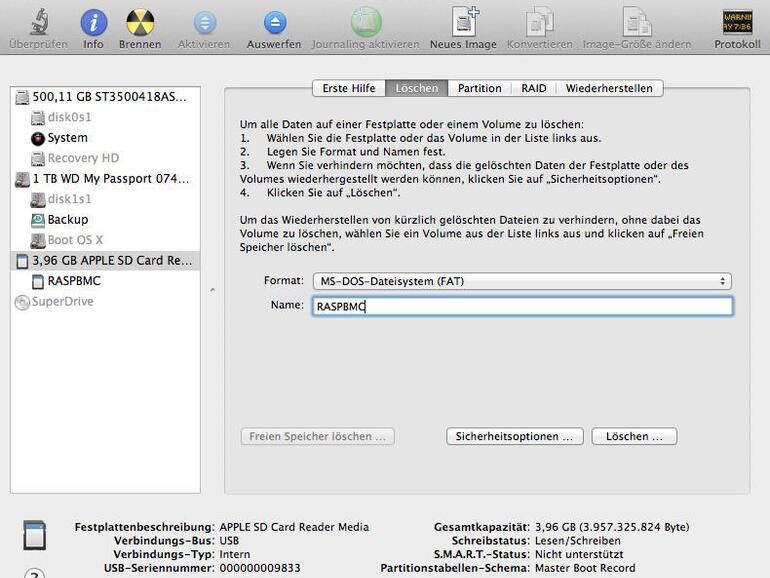The image size is (770, 578).
Task: Click the Journaling aktivieren icon
Action: pos(366,23)
